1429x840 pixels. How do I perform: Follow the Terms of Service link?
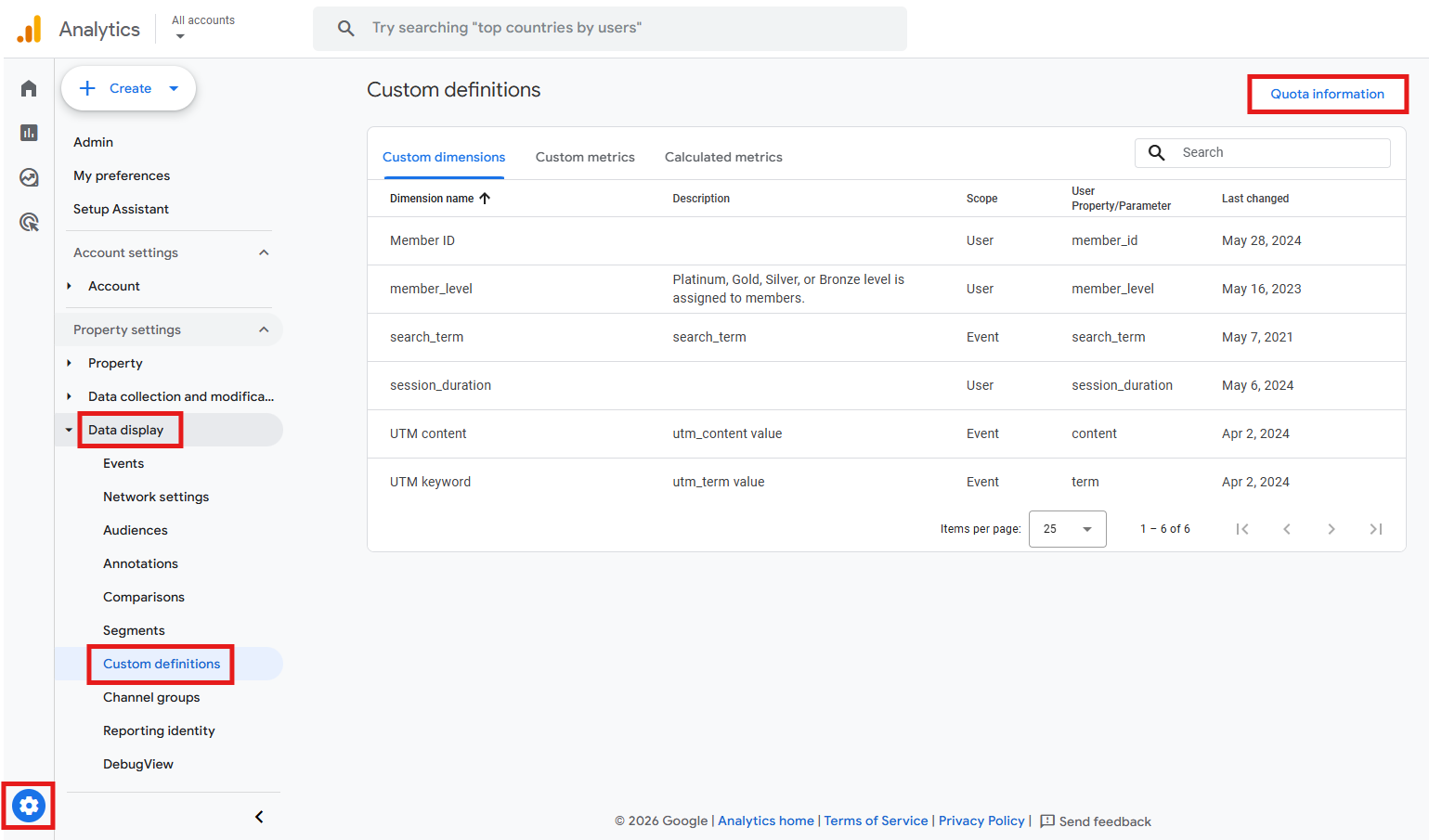pyautogui.click(x=876, y=821)
